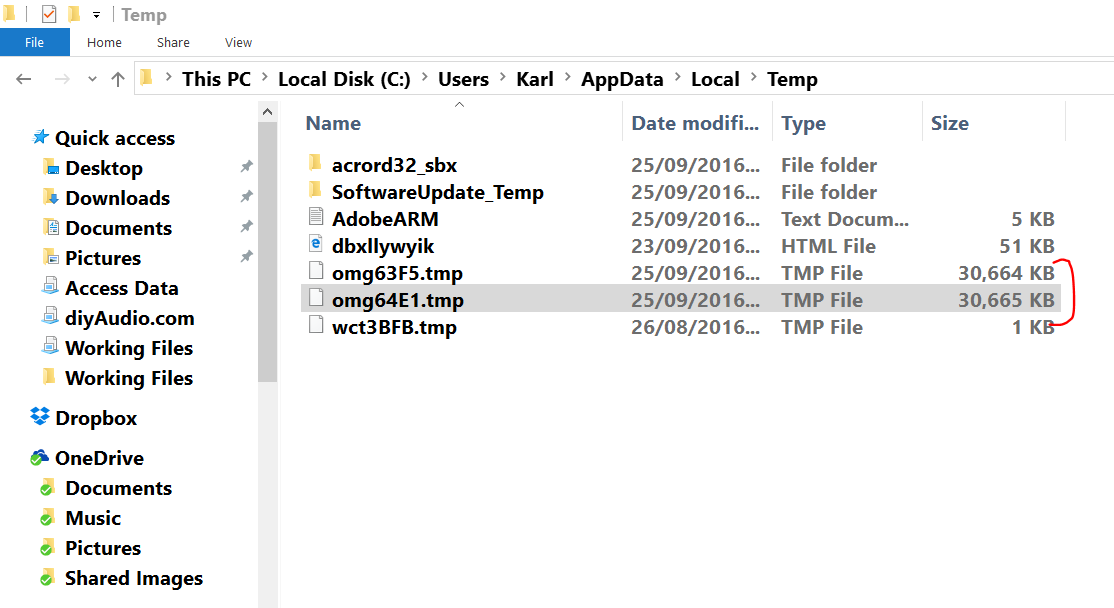
Task: Open the Customize Quick Access Toolbar dropdown
Action: point(96,14)
